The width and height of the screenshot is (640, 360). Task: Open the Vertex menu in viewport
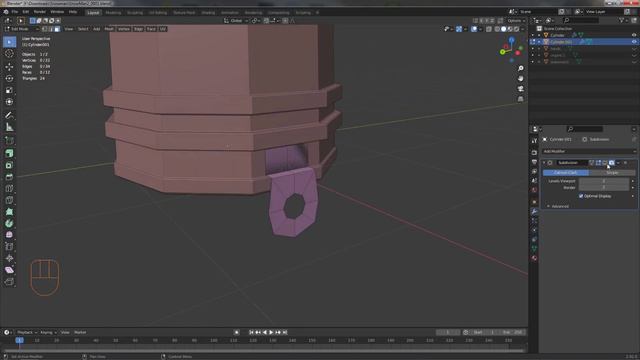pyautogui.click(x=124, y=29)
